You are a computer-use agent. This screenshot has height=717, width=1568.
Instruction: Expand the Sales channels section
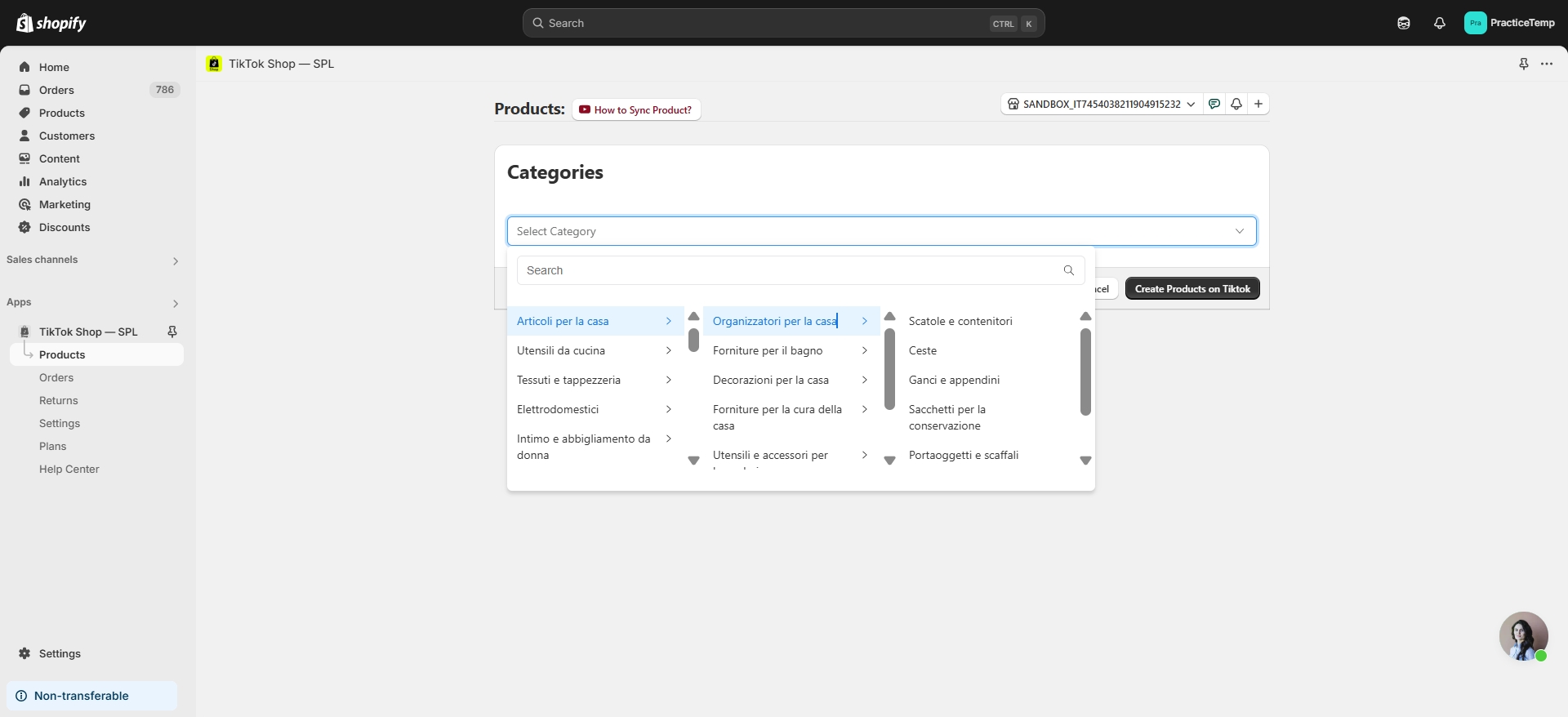tap(175, 261)
